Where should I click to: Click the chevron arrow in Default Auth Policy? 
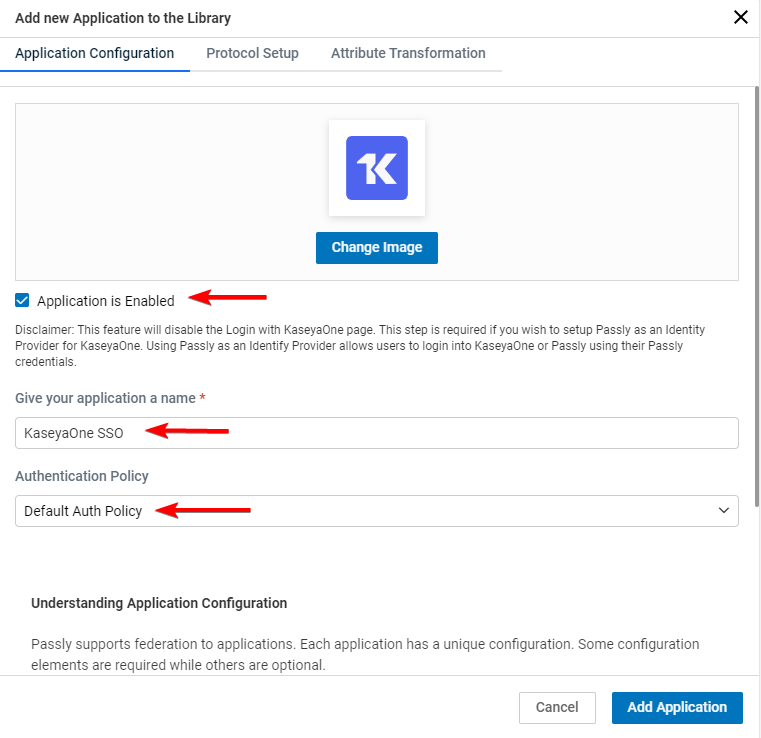tap(724, 510)
